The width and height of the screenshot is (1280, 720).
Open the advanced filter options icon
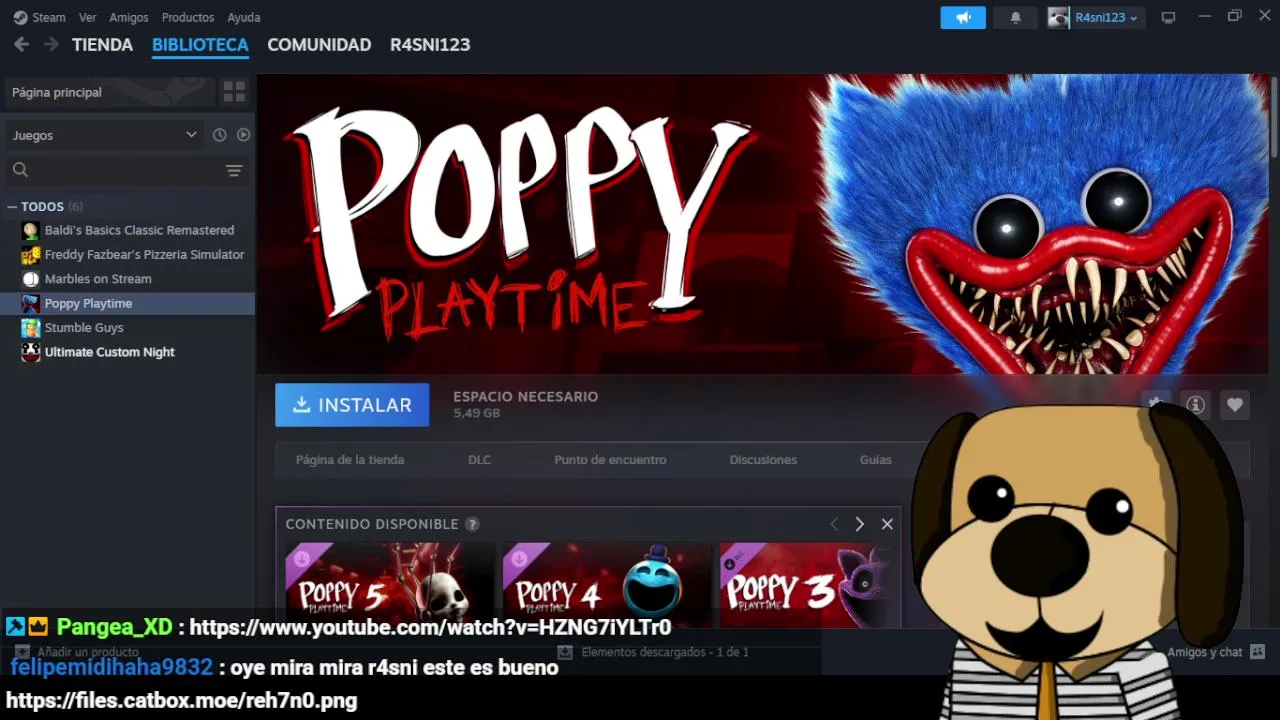click(234, 171)
